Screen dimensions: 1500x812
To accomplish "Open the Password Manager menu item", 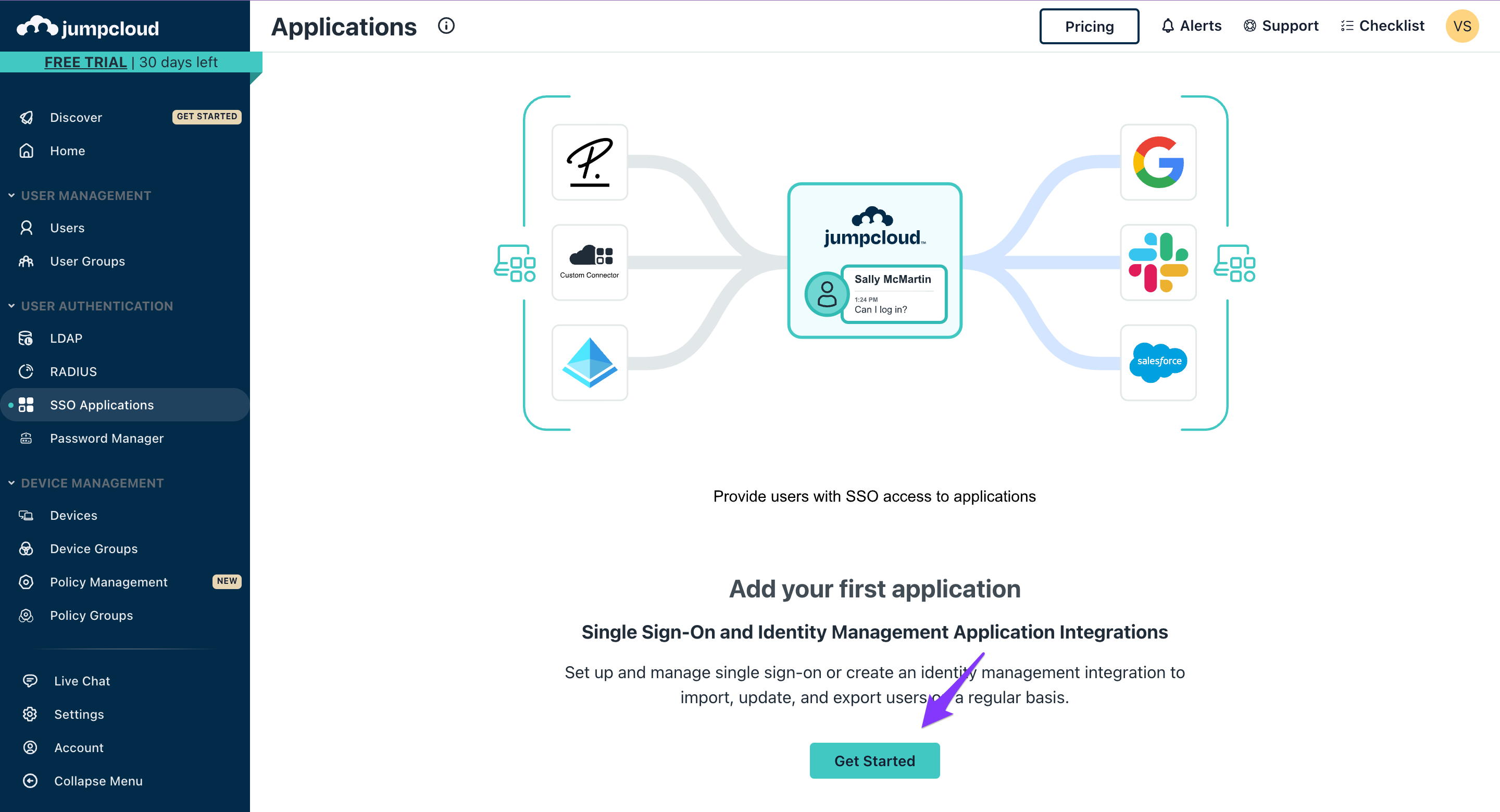I will (107, 438).
